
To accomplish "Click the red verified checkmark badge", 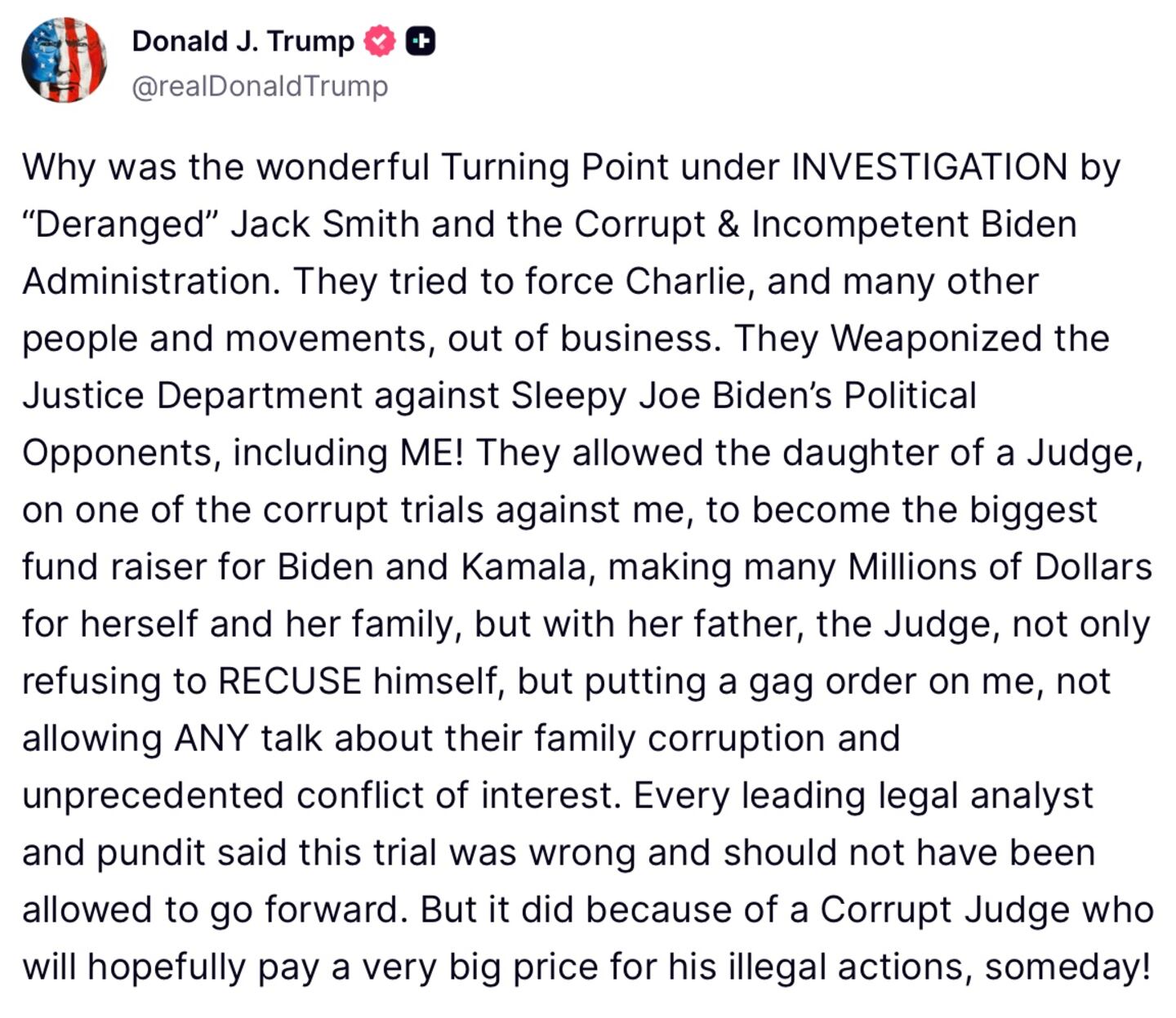I will pyautogui.click(x=379, y=41).
